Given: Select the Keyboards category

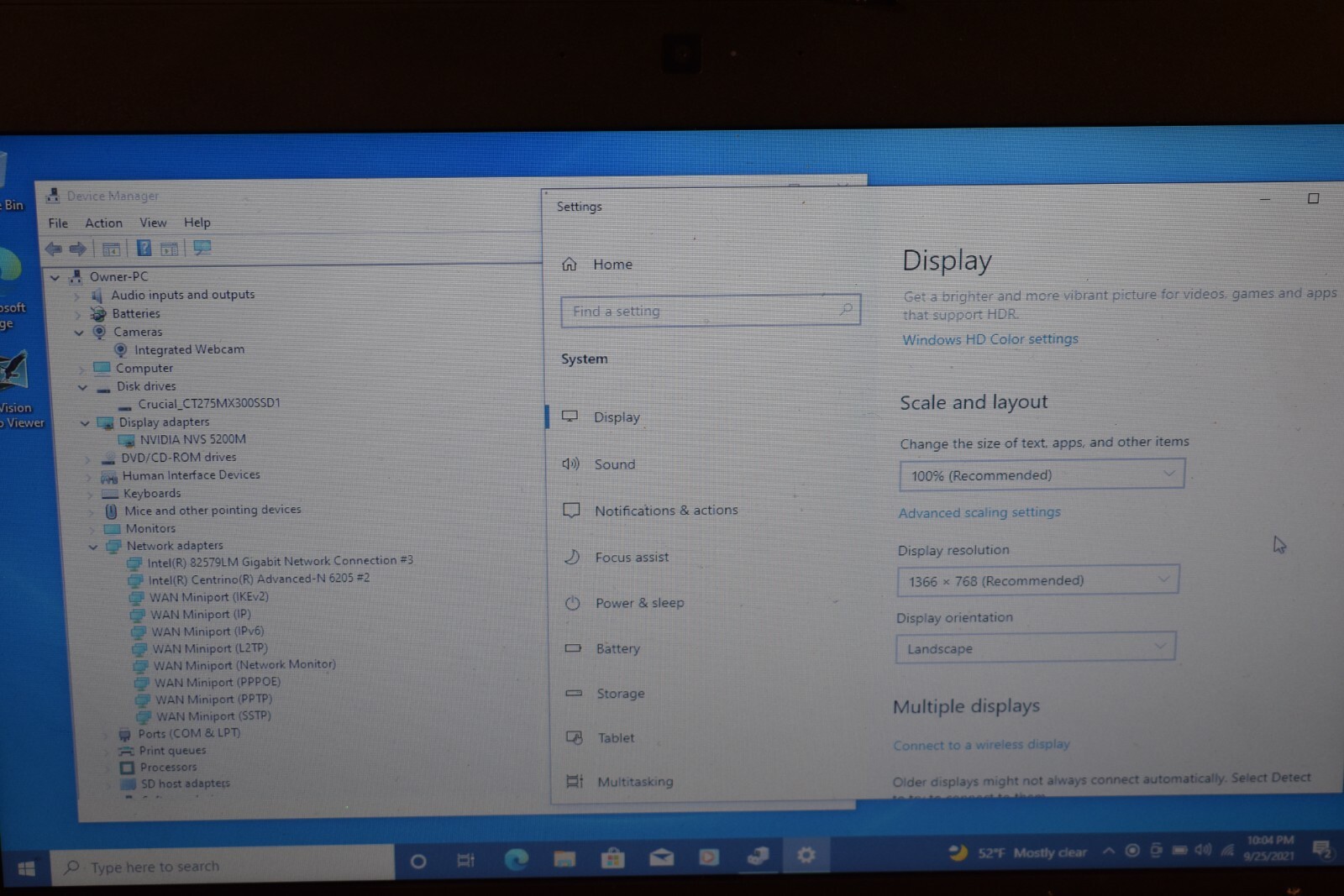Looking at the screenshot, I should [x=152, y=494].
